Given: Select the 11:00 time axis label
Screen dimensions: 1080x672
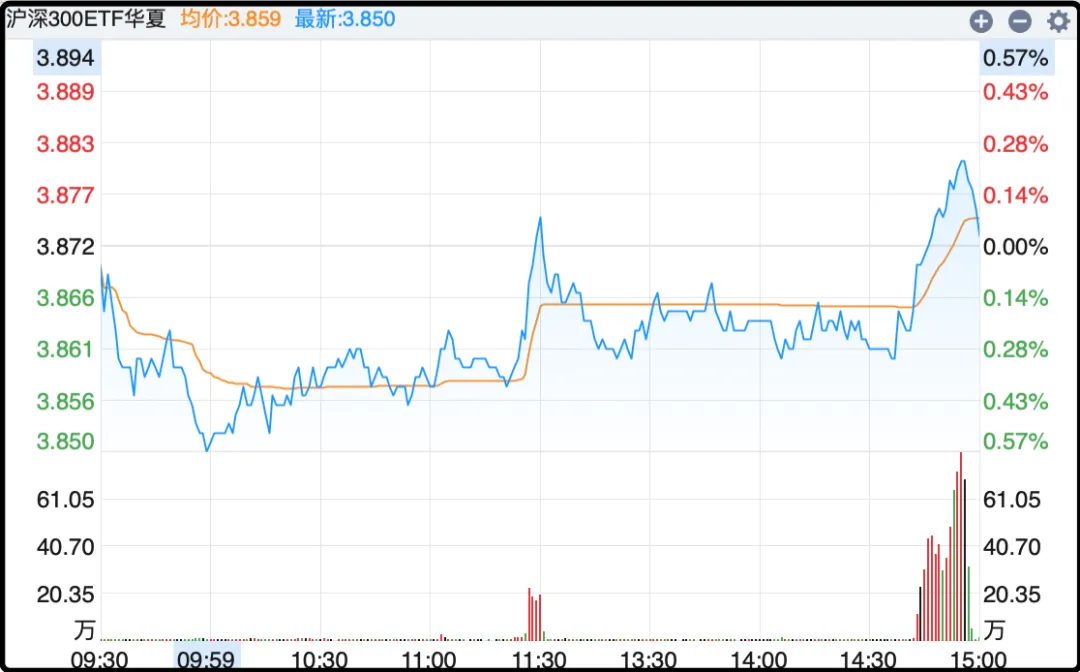Looking at the screenshot, I should (x=428, y=659).
